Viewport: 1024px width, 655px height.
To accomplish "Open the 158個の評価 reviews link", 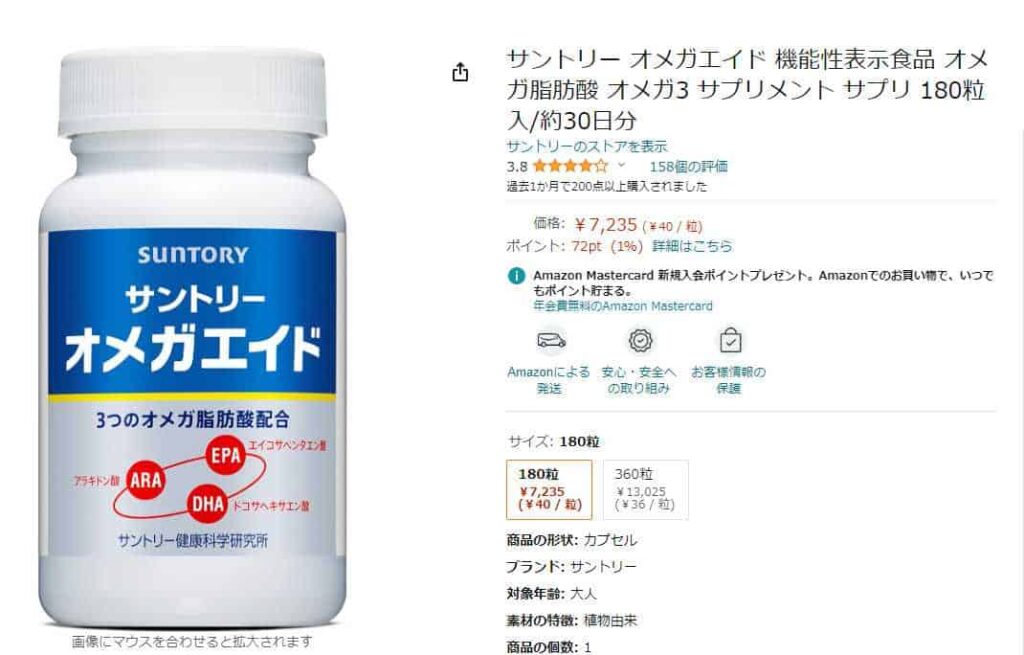I will pos(688,167).
